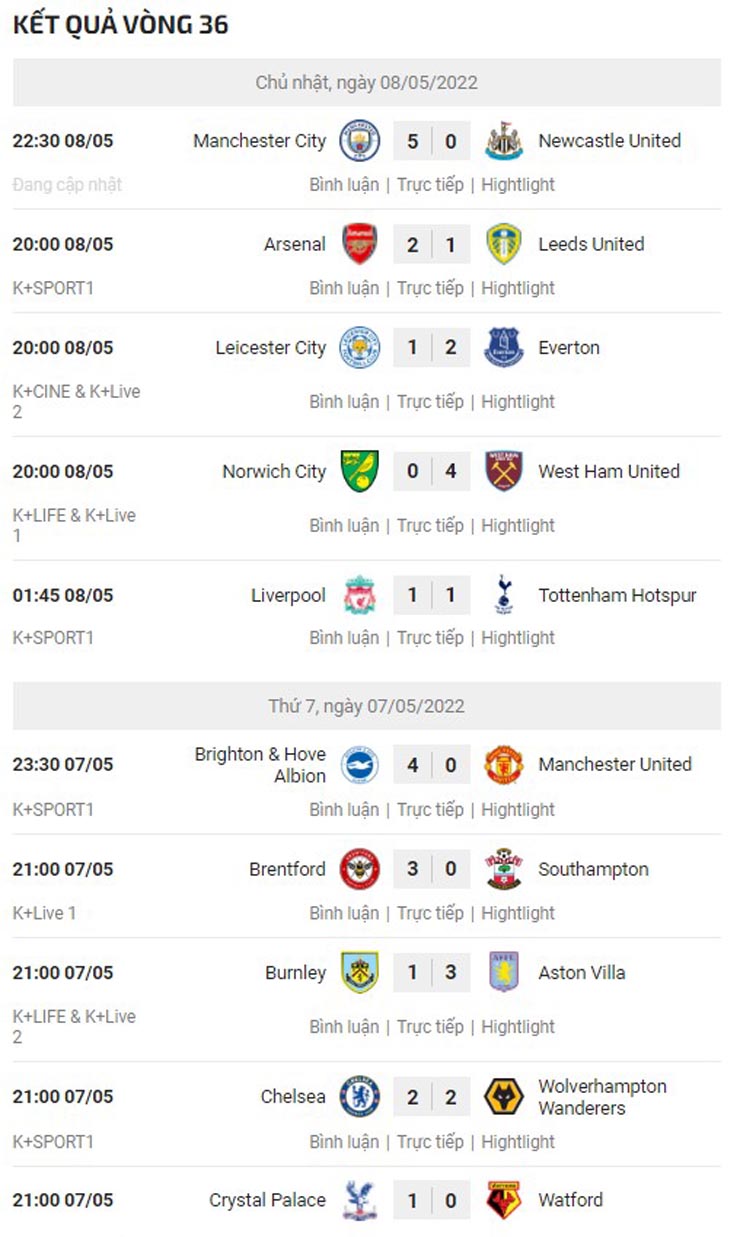Click the Newcastle United club crest
The image size is (740, 1237).
tap(504, 141)
